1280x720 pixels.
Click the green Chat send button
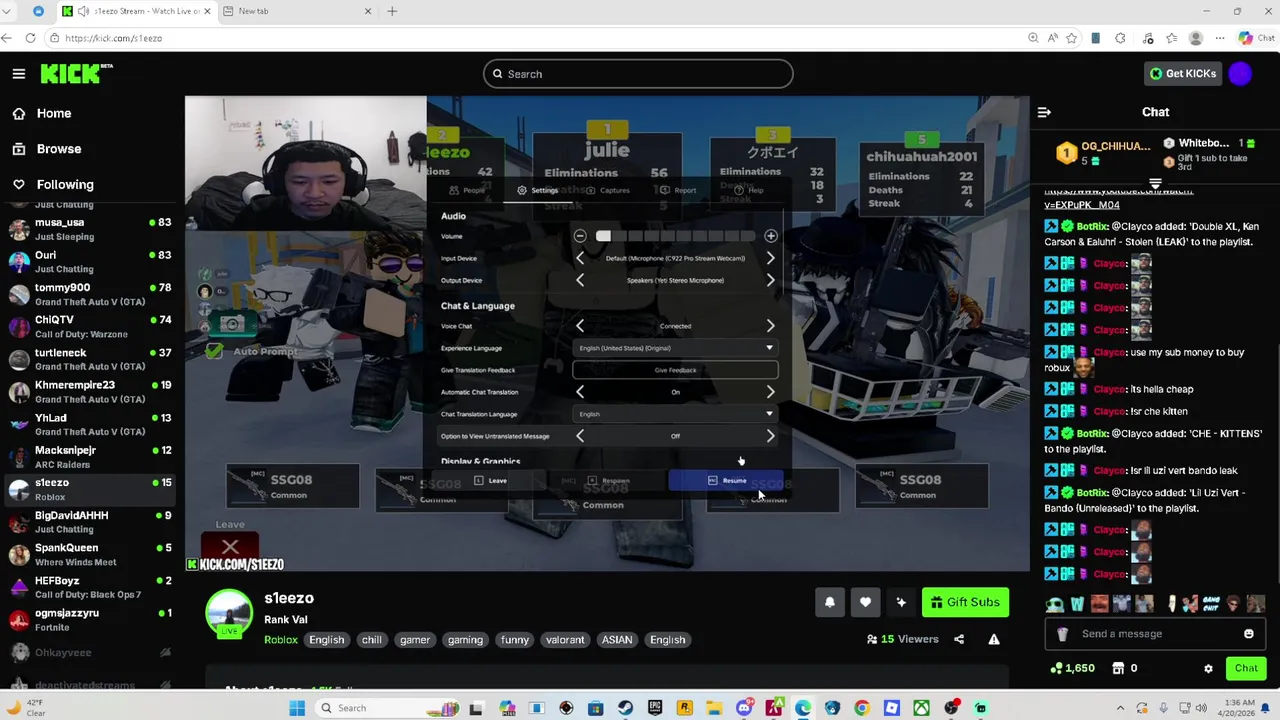pos(1246,668)
